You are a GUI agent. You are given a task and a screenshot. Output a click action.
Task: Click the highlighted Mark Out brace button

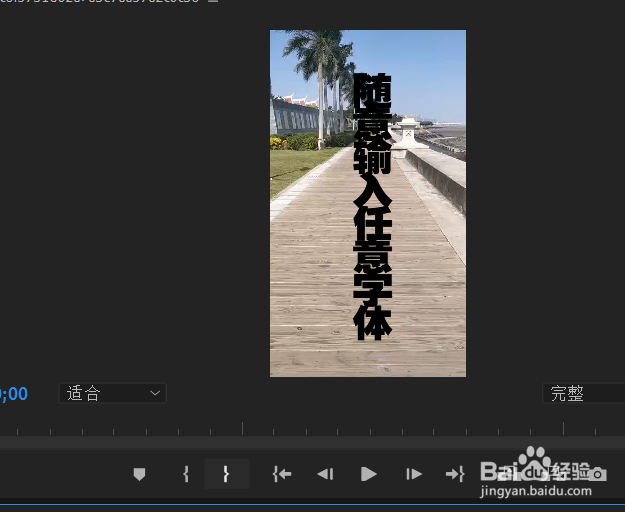pos(226,474)
